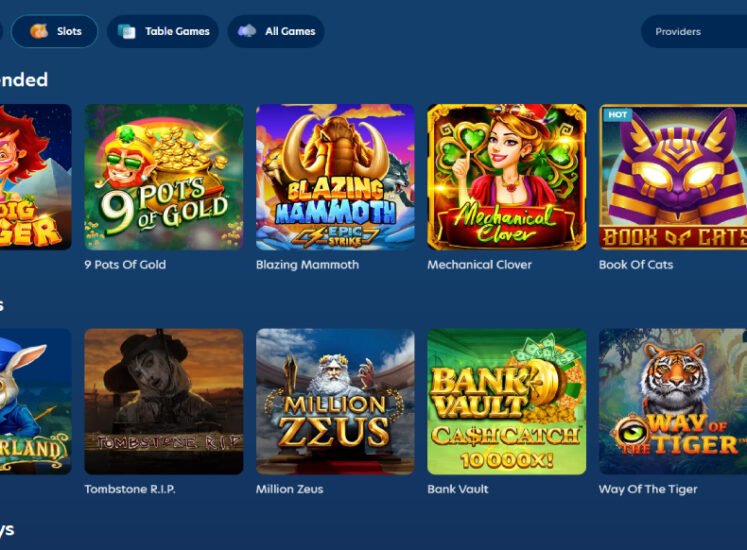
Task: Open Tombstone R.I.P. game thumbnail
Action: coord(164,401)
